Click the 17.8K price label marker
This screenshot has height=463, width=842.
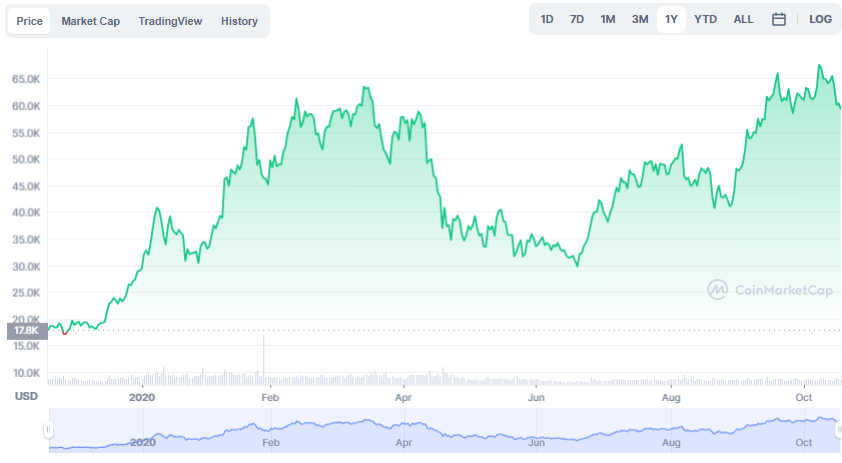click(27, 330)
